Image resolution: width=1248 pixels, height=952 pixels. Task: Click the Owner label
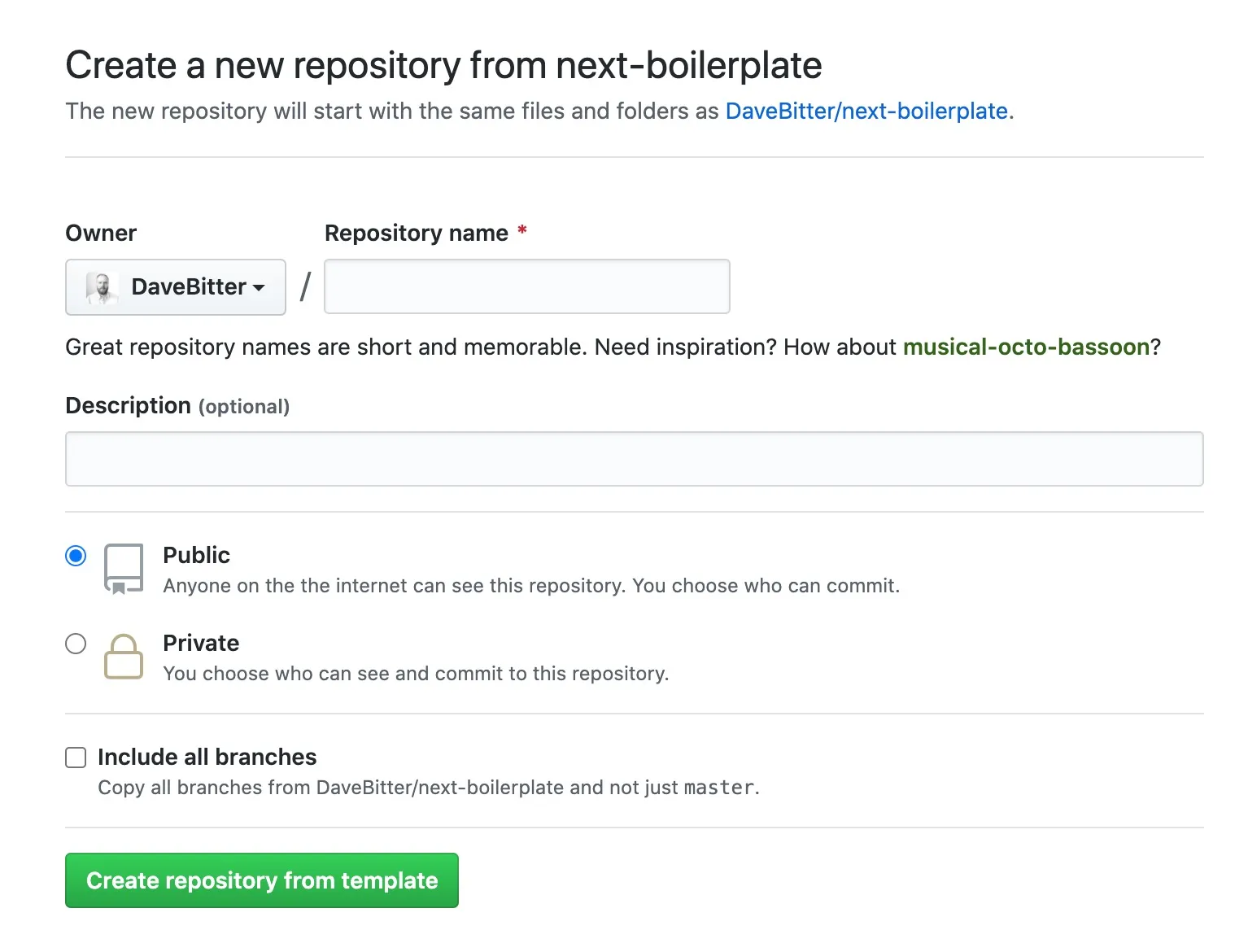100,233
